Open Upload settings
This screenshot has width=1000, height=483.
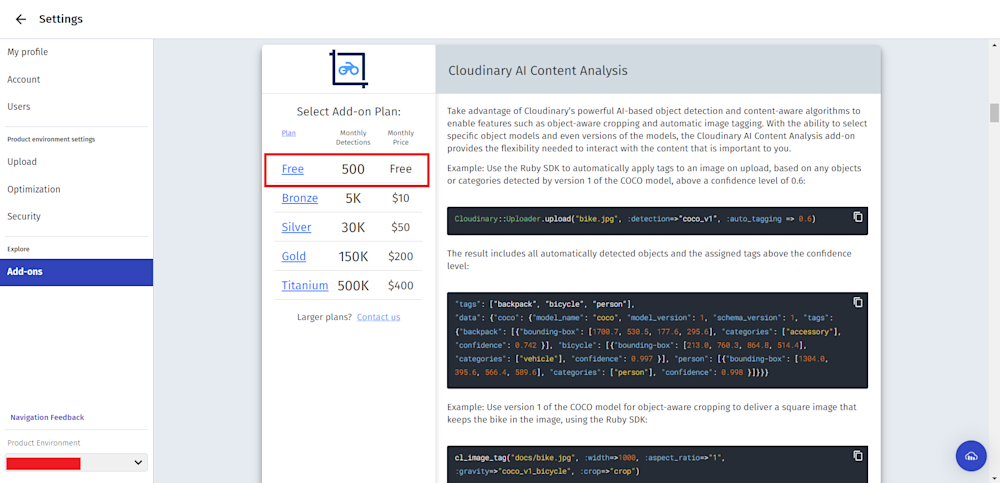[22, 162]
